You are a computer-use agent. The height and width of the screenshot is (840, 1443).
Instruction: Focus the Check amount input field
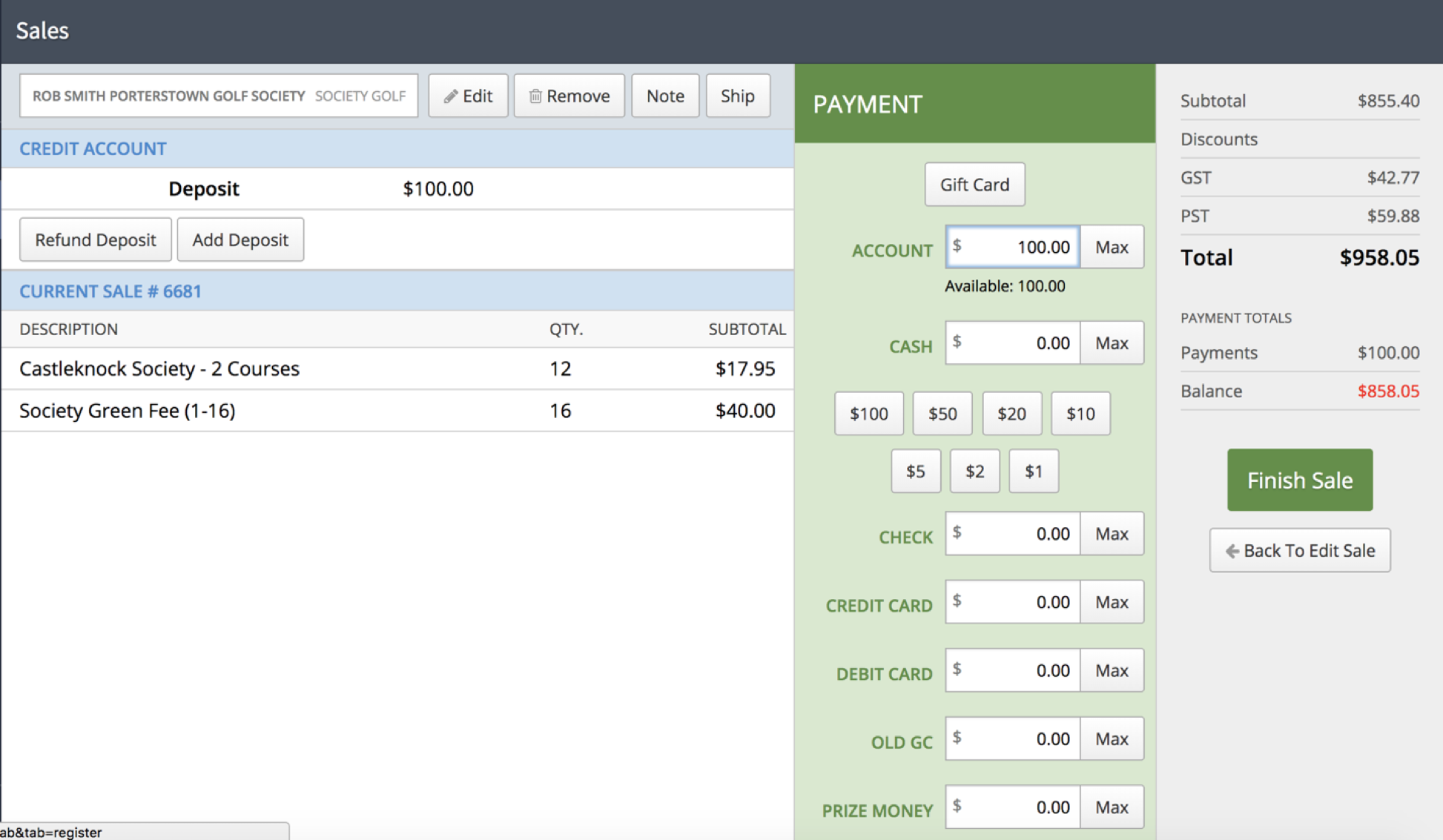pyautogui.click(x=1012, y=534)
